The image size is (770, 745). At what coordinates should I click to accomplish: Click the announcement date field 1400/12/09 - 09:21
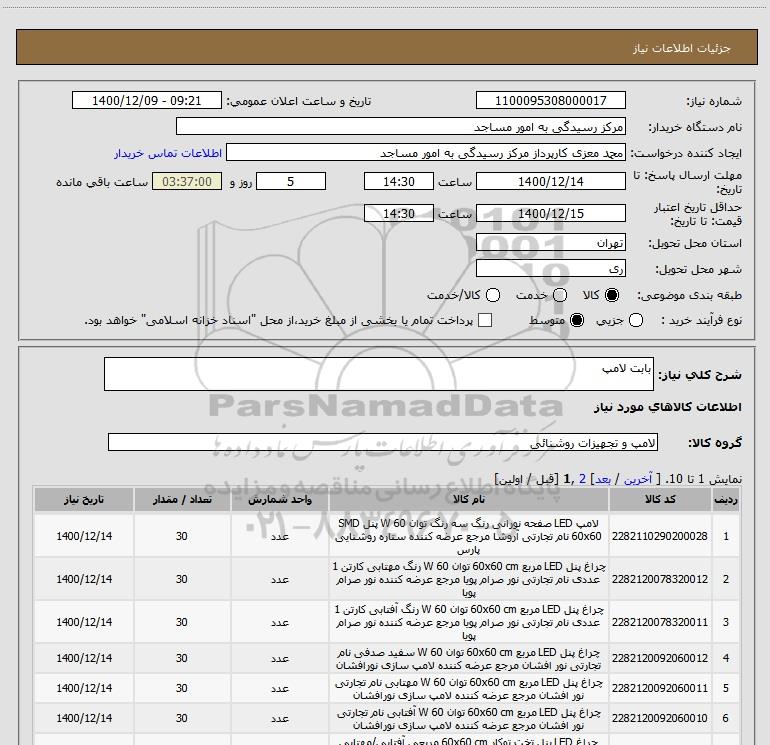[x=147, y=100]
